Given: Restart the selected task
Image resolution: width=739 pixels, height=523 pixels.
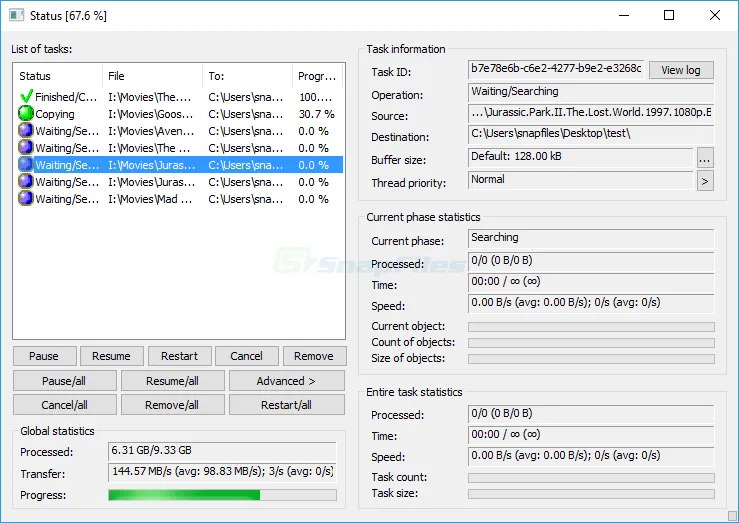Looking at the screenshot, I should click(179, 356).
